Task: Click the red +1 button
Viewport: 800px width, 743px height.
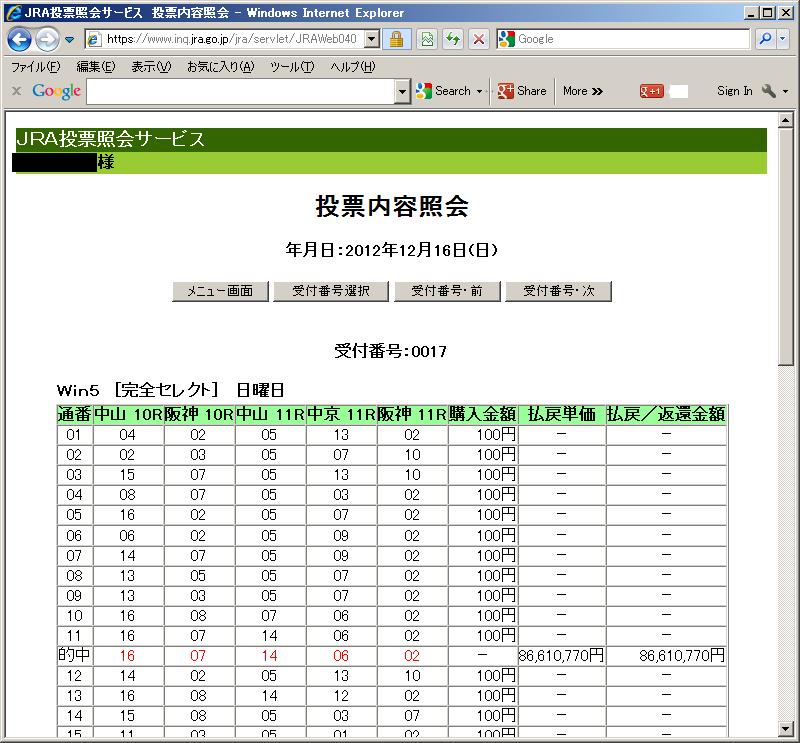Action: click(651, 91)
